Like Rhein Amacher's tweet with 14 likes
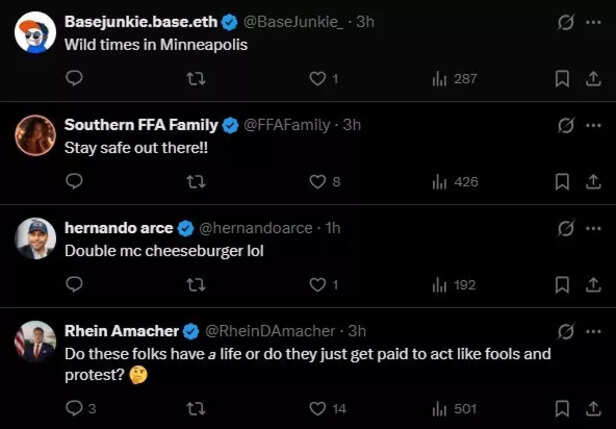This screenshot has width=616, height=429. coord(318,408)
